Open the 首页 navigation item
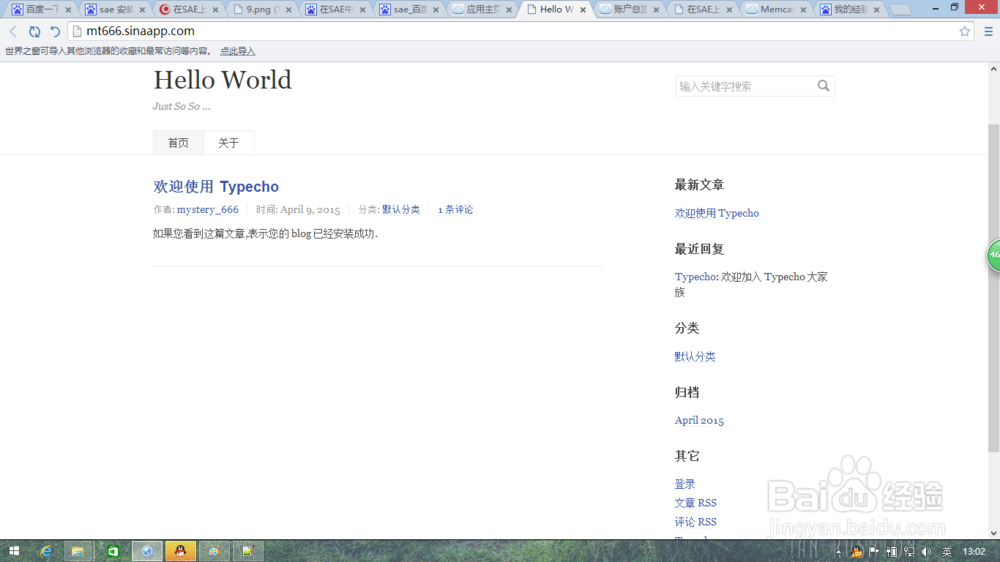The image size is (1000, 562). coord(178,143)
